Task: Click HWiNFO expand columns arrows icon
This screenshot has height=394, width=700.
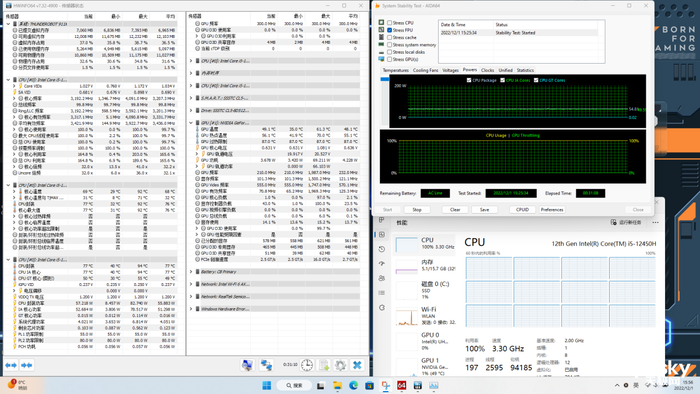Action: [11, 365]
